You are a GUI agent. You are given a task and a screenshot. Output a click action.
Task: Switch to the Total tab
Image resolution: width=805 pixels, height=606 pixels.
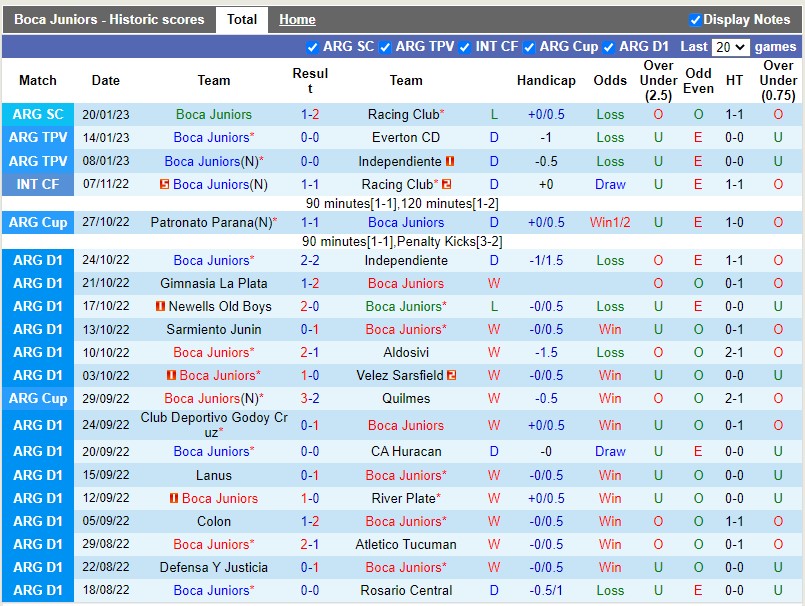click(242, 19)
